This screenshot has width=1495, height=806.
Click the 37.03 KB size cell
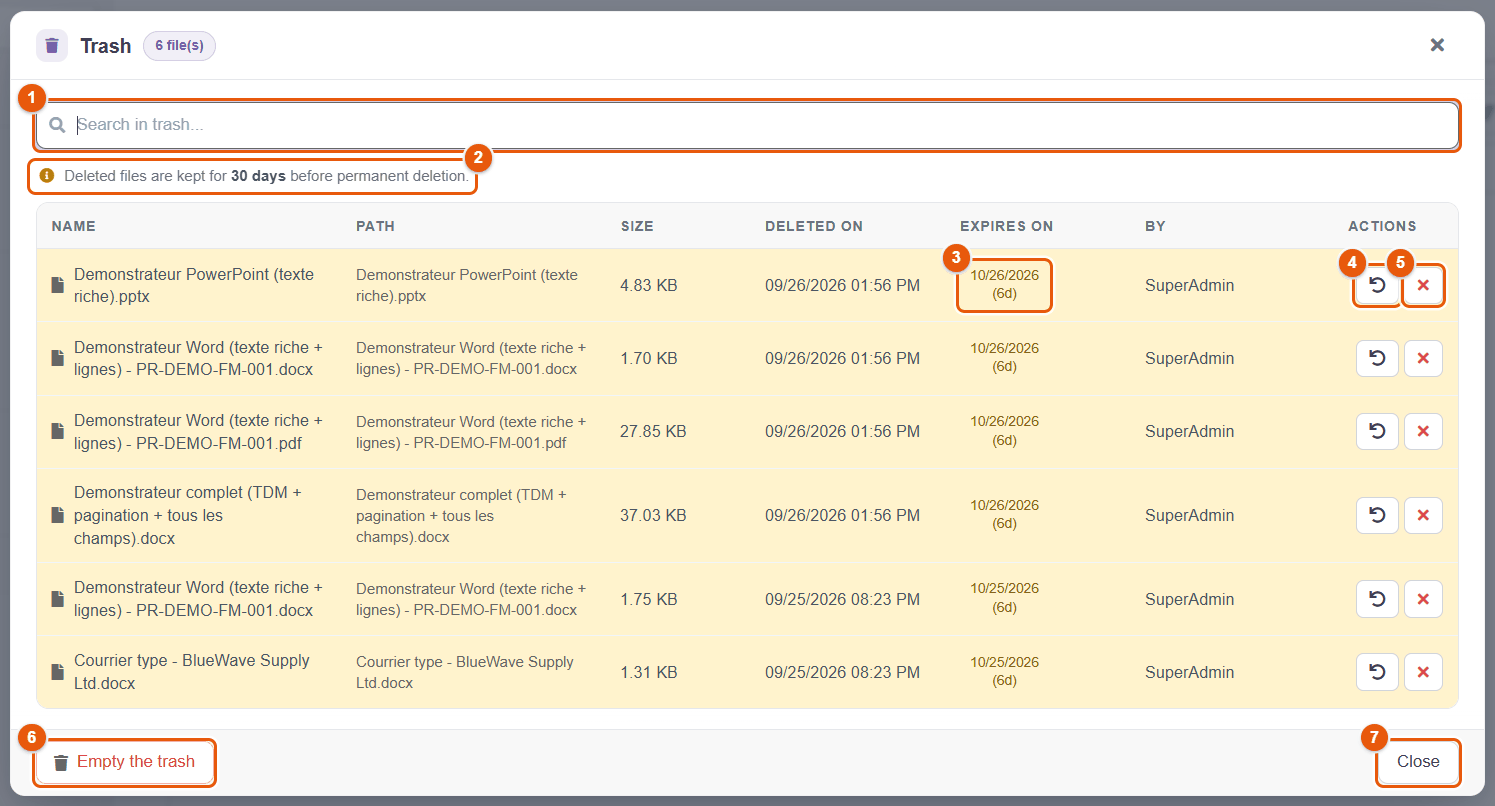[653, 515]
